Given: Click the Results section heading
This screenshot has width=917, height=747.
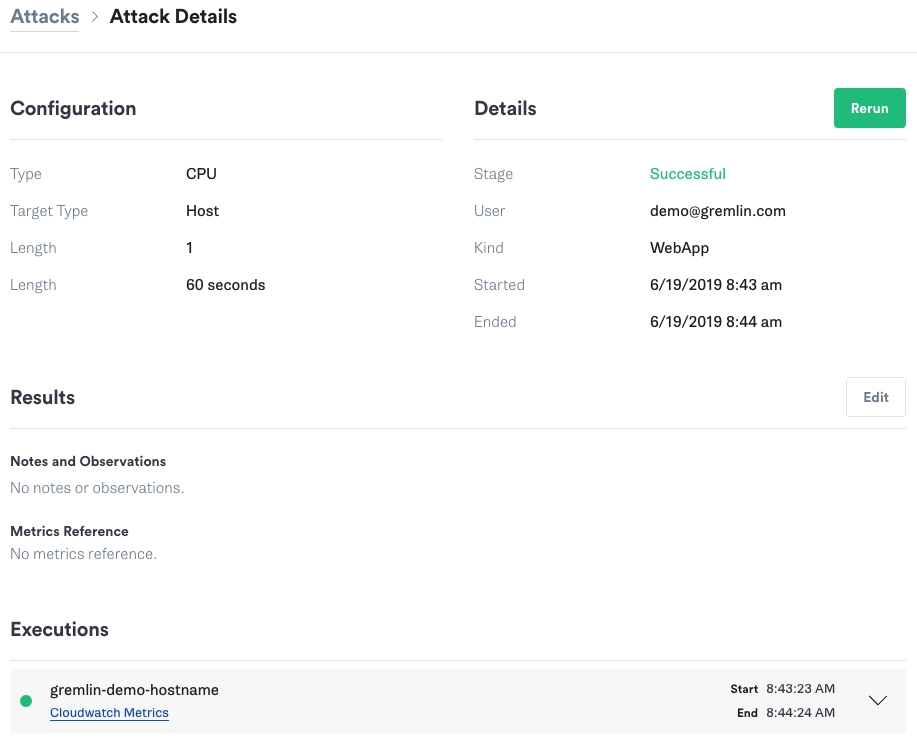Looking at the screenshot, I should point(43,397).
